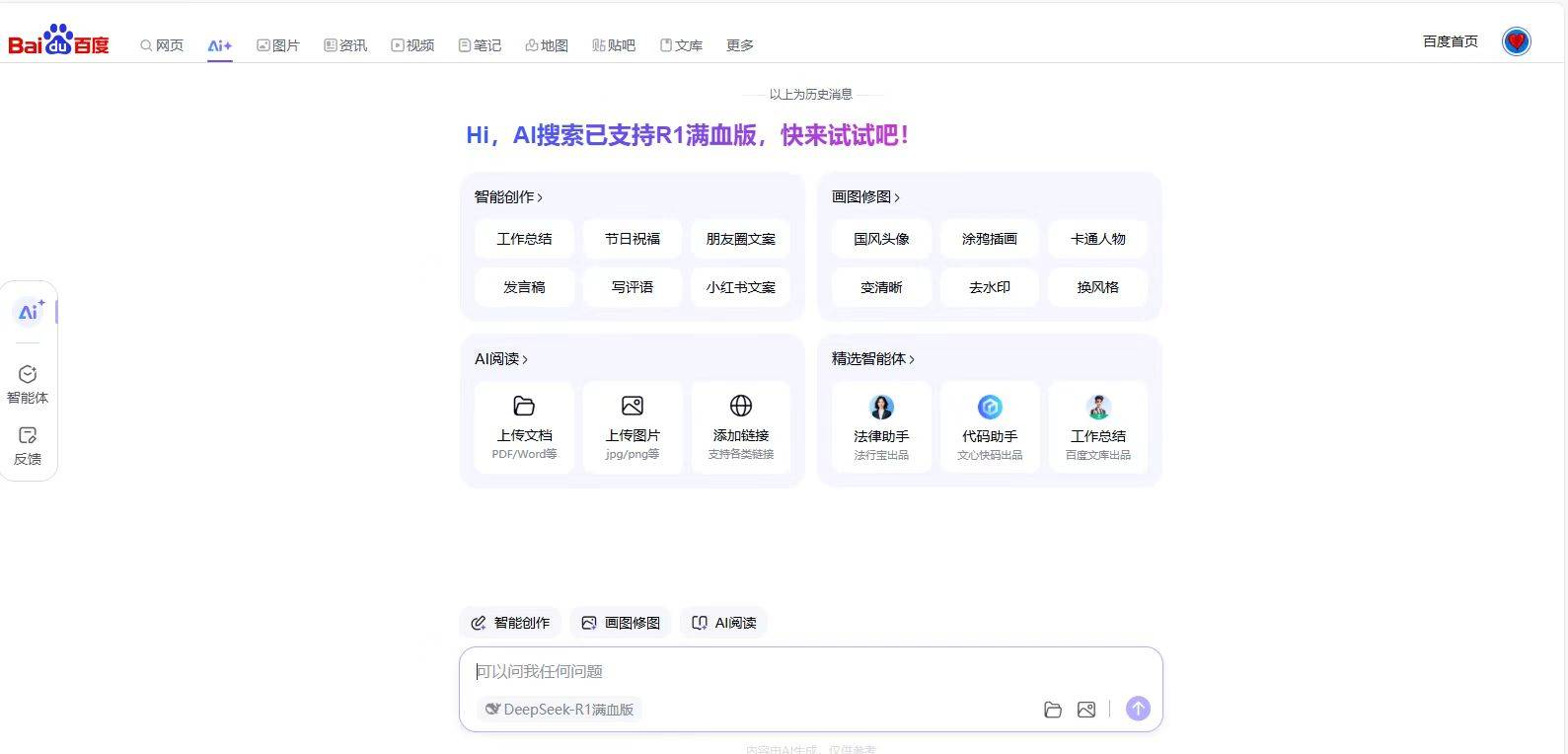Open 反馈 feedback in the left sidebar
The height and width of the screenshot is (754, 1568).
point(28,446)
